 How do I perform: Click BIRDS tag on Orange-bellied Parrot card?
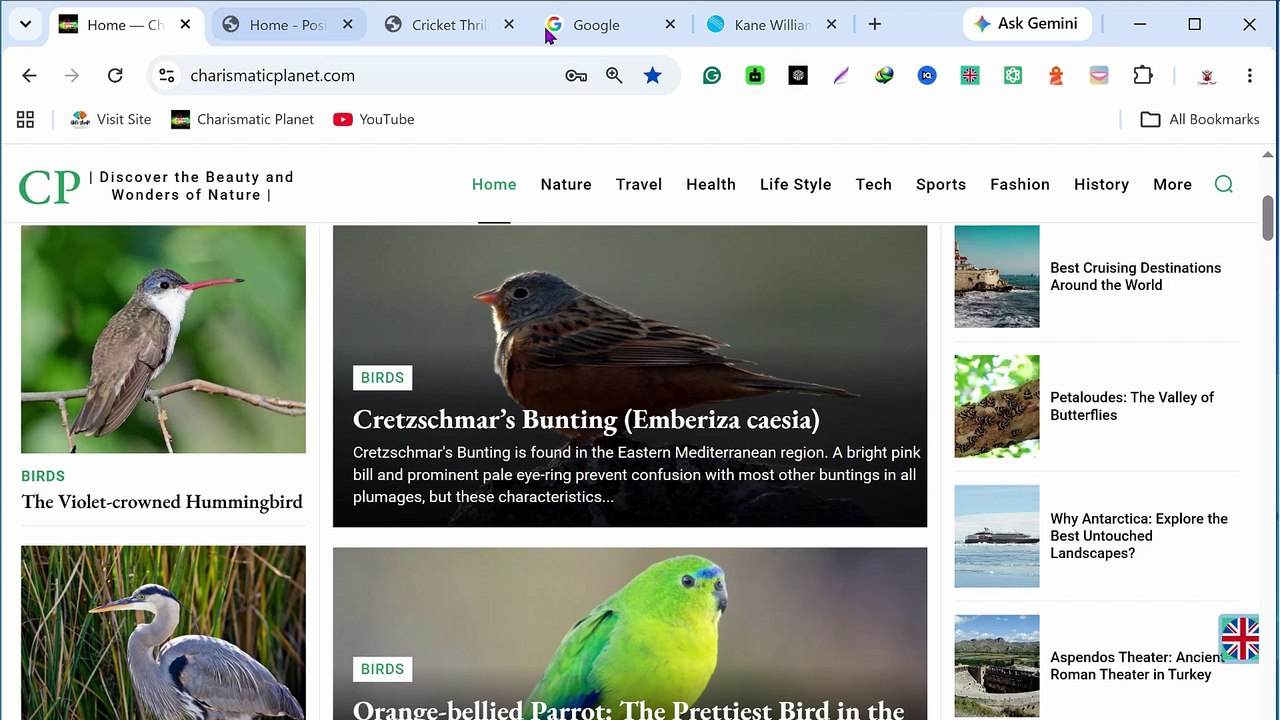(x=382, y=669)
